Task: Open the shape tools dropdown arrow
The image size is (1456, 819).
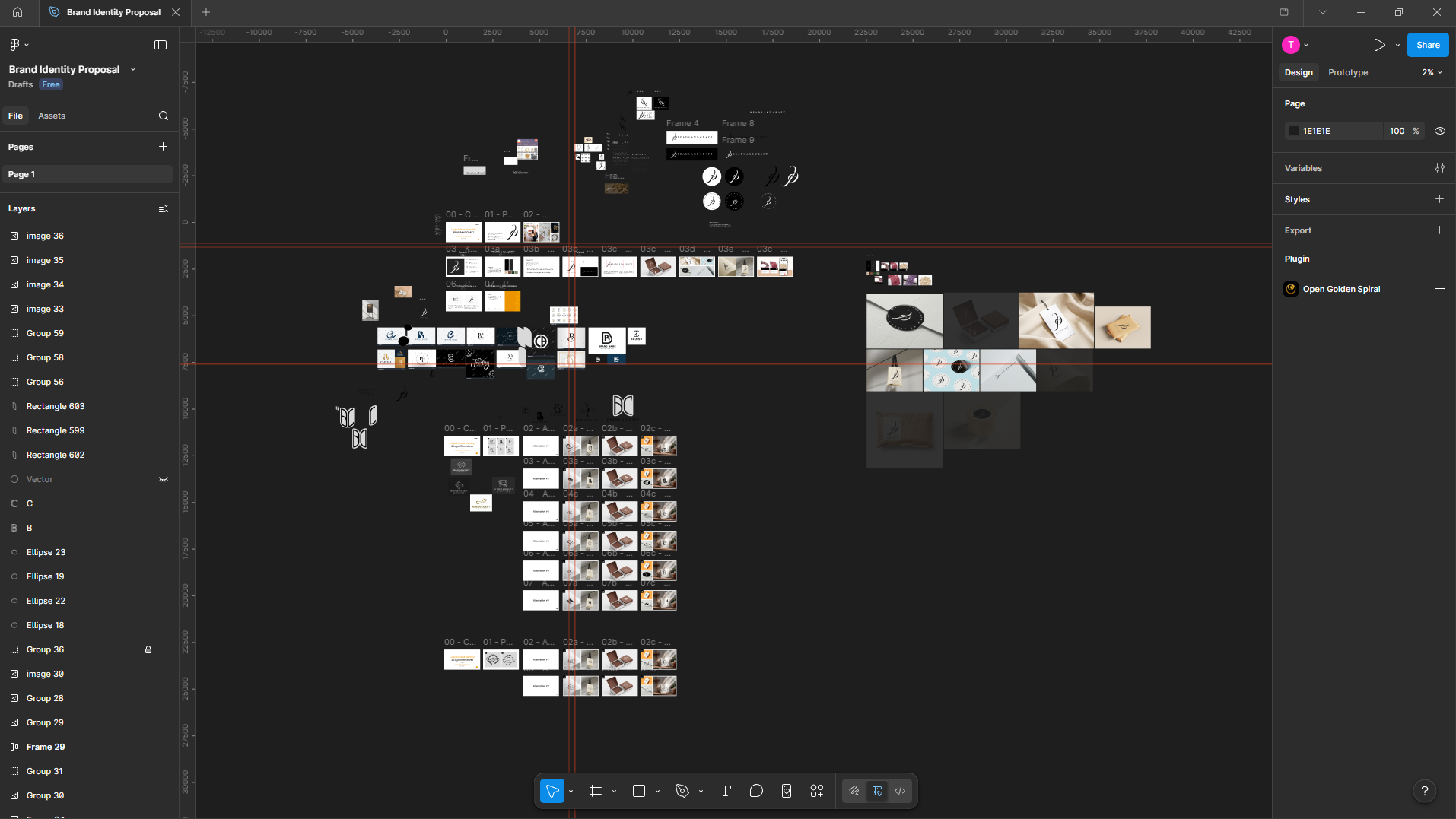Action: click(x=657, y=792)
